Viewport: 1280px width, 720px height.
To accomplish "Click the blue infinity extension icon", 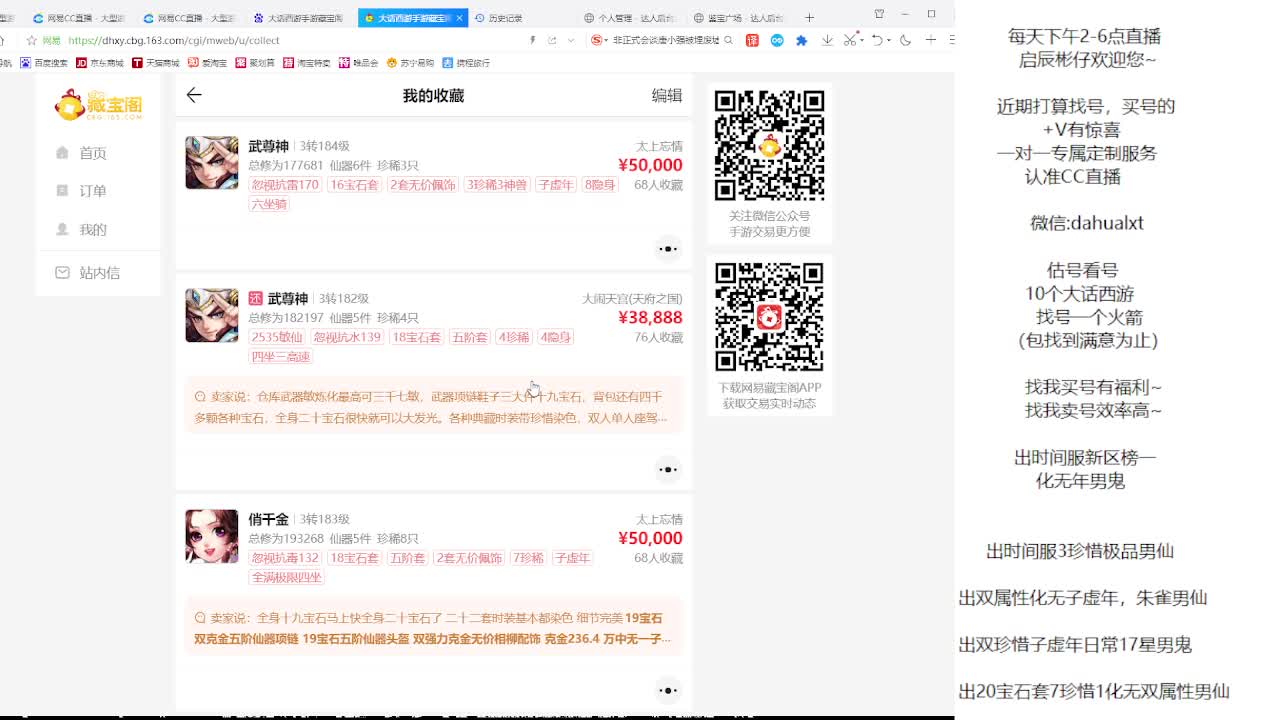I will (x=777, y=40).
